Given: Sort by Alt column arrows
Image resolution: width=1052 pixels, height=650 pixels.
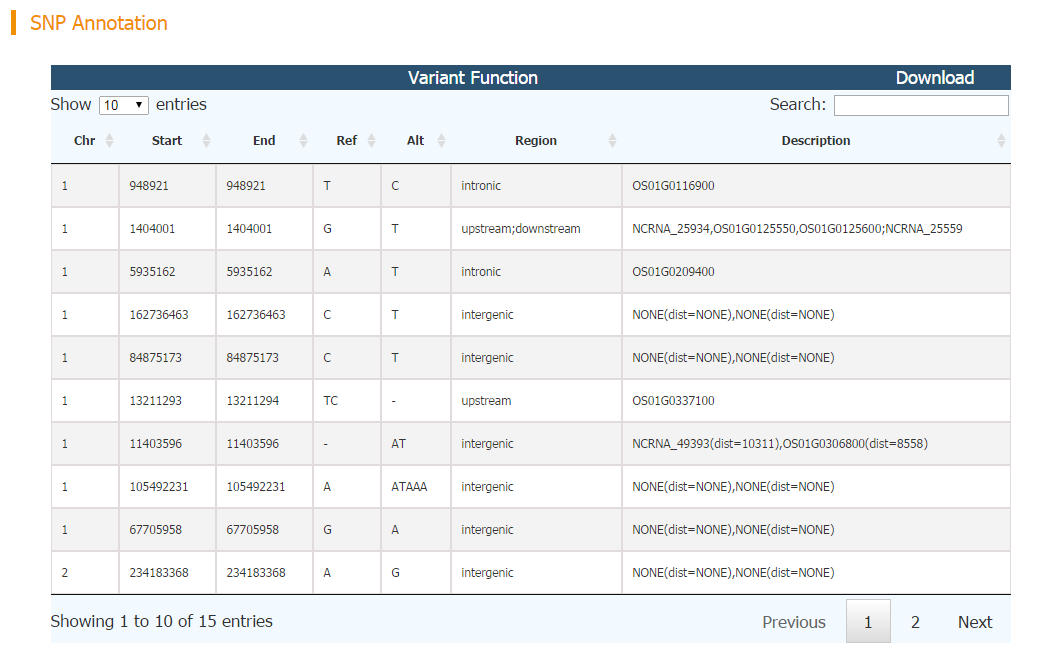Looking at the screenshot, I should tap(441, 141).
